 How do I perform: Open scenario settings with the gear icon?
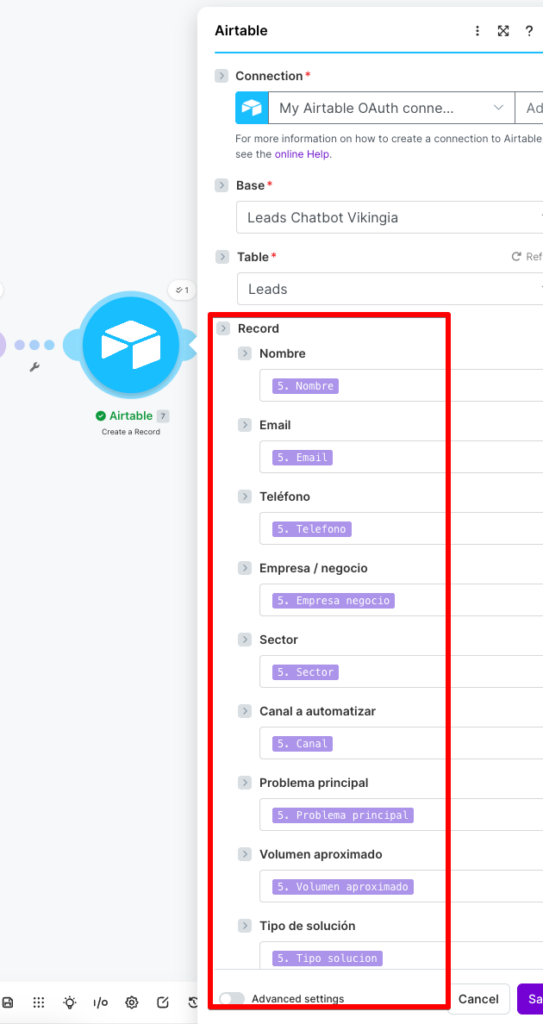coord(131,1002)
